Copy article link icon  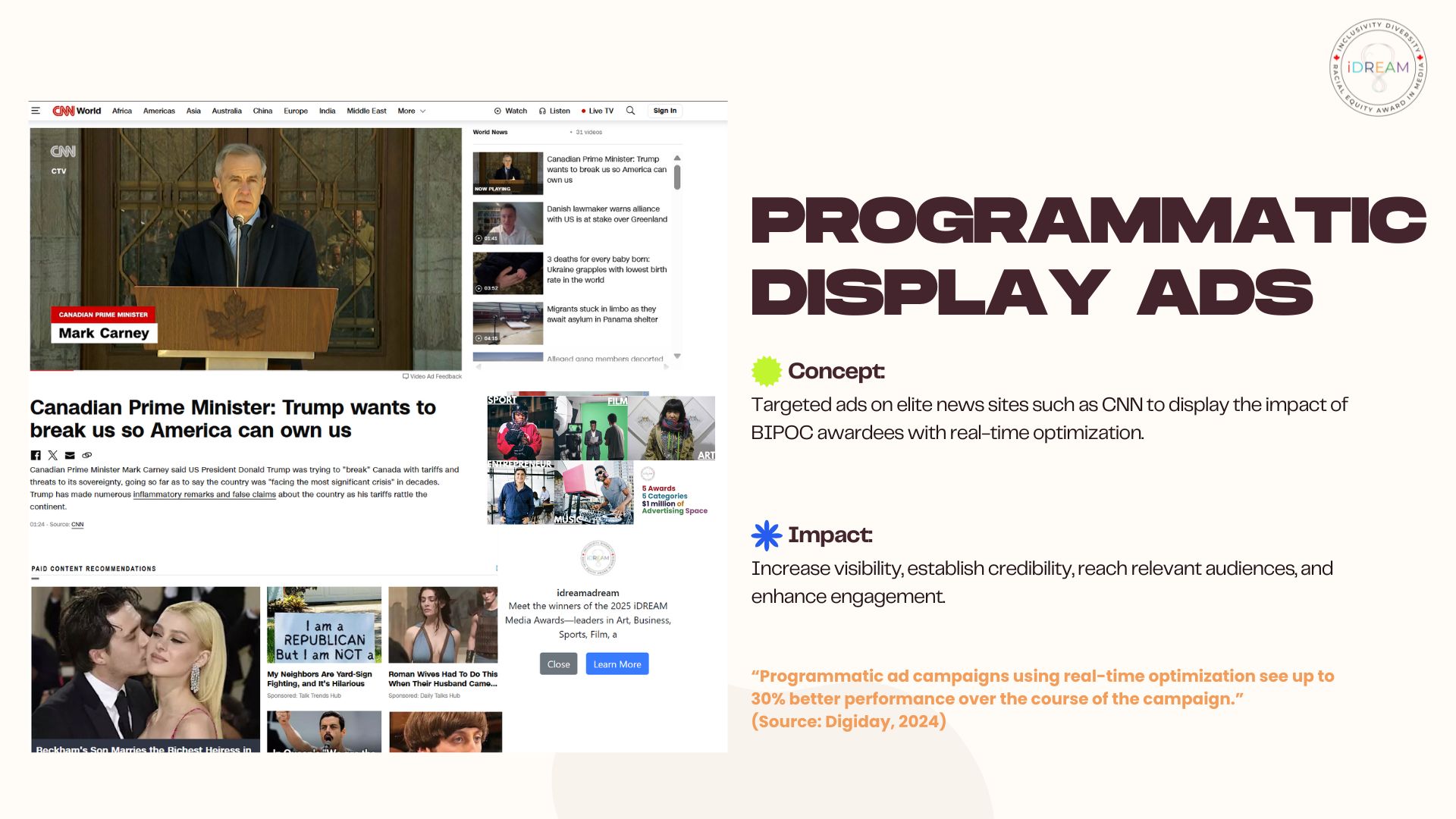pos(87,455)
